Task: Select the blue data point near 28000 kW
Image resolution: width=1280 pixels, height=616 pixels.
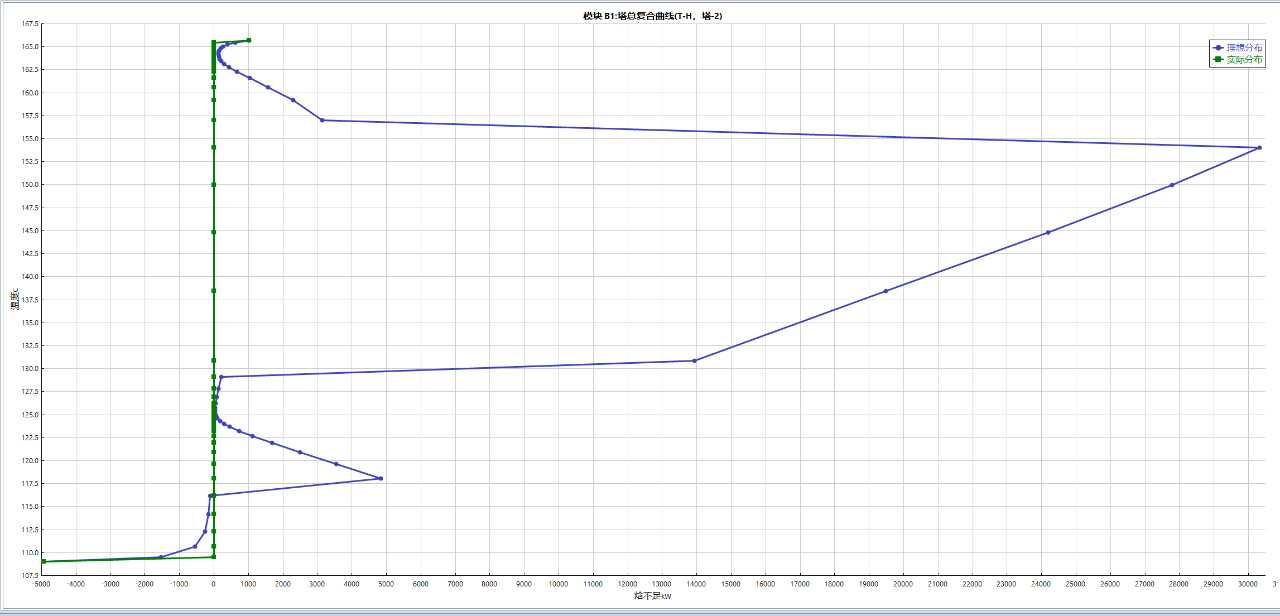Action: pos(1172,185)
